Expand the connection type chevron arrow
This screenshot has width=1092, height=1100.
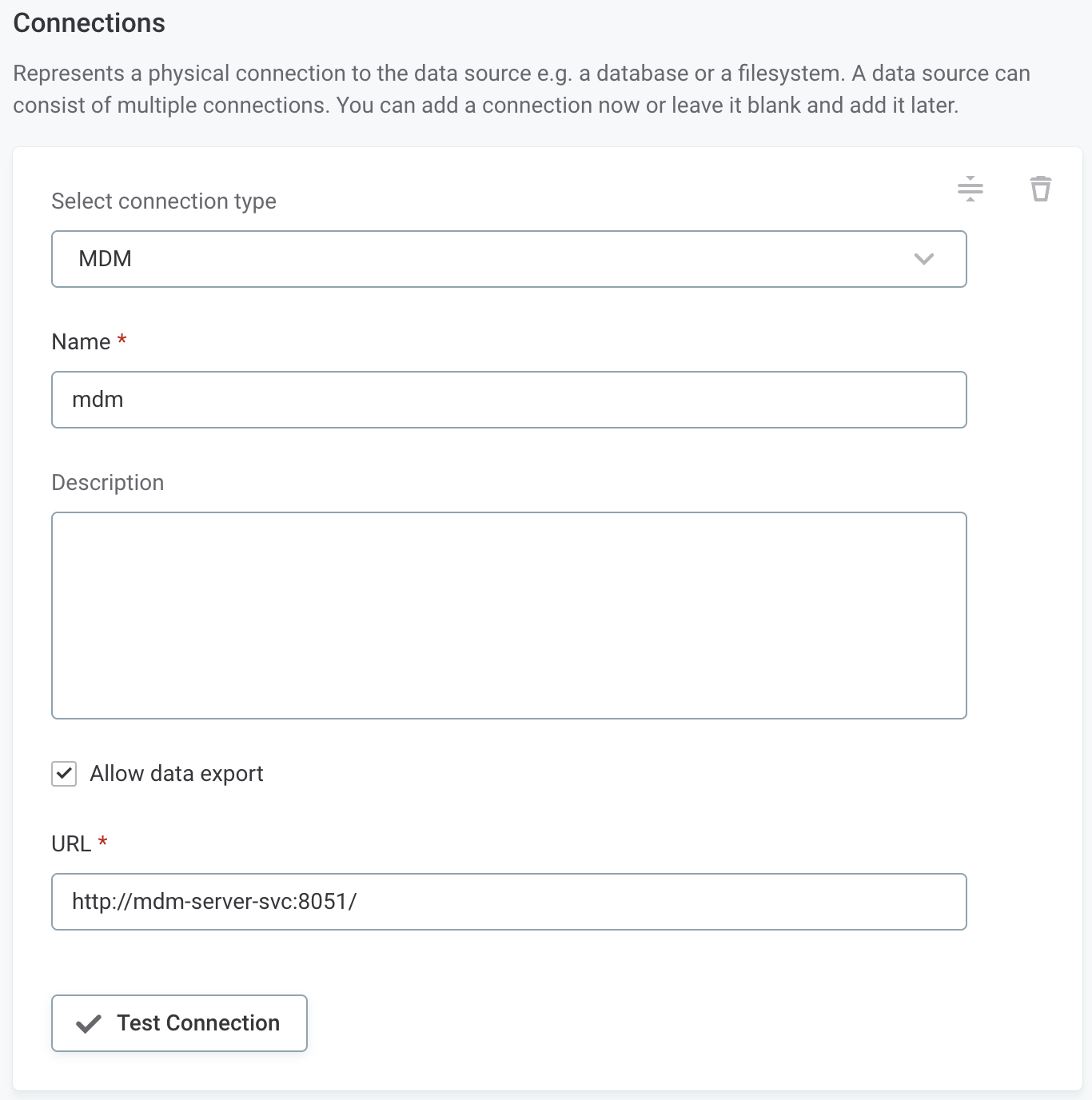point(923,259)
